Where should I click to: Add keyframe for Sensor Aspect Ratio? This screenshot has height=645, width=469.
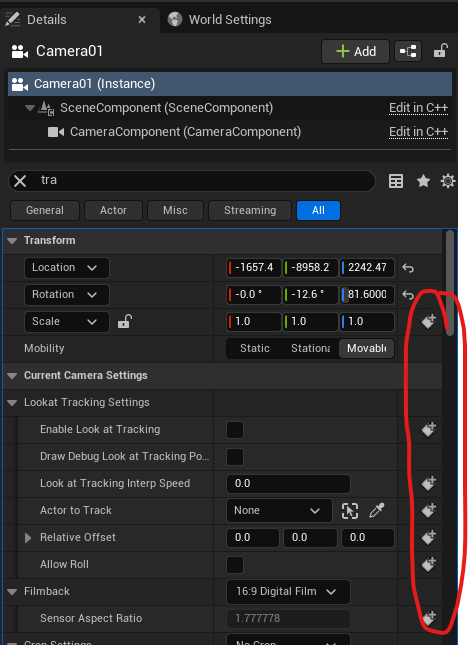coord(428,618)
